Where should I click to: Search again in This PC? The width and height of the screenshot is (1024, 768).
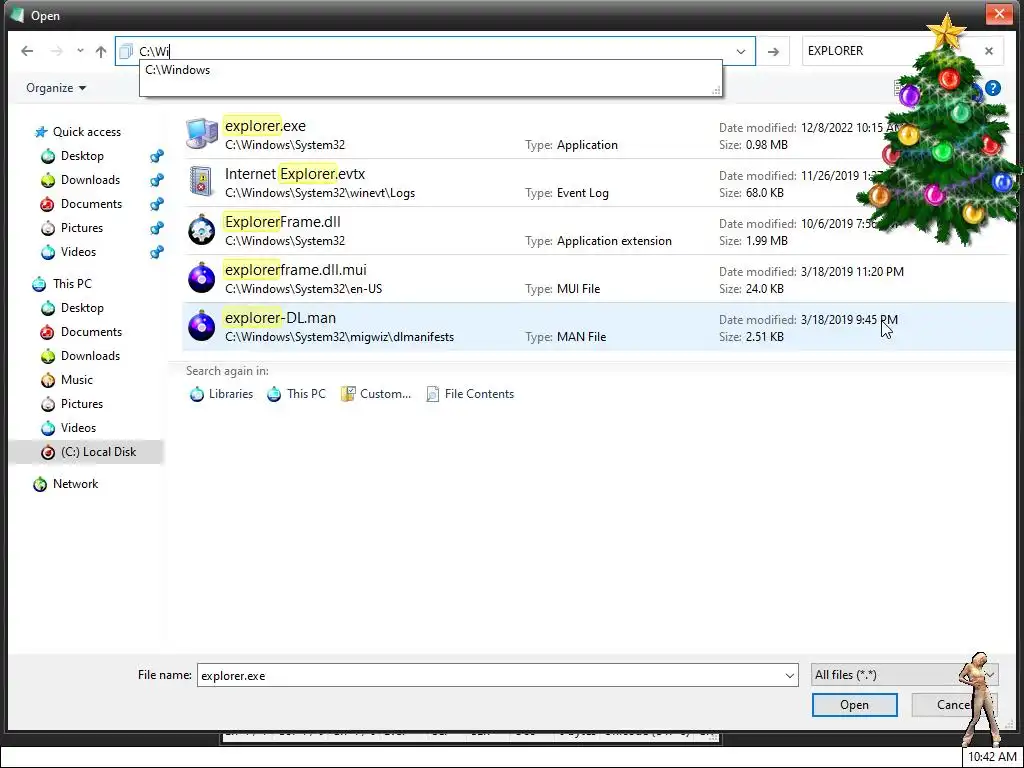(x=296, y=394)
